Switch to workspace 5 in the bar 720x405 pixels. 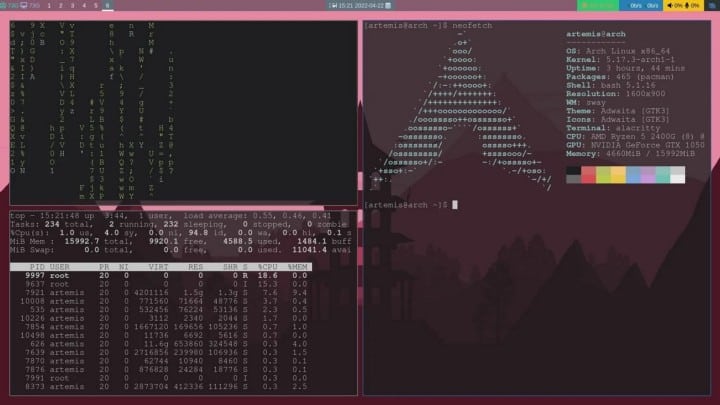click(96, 6)
